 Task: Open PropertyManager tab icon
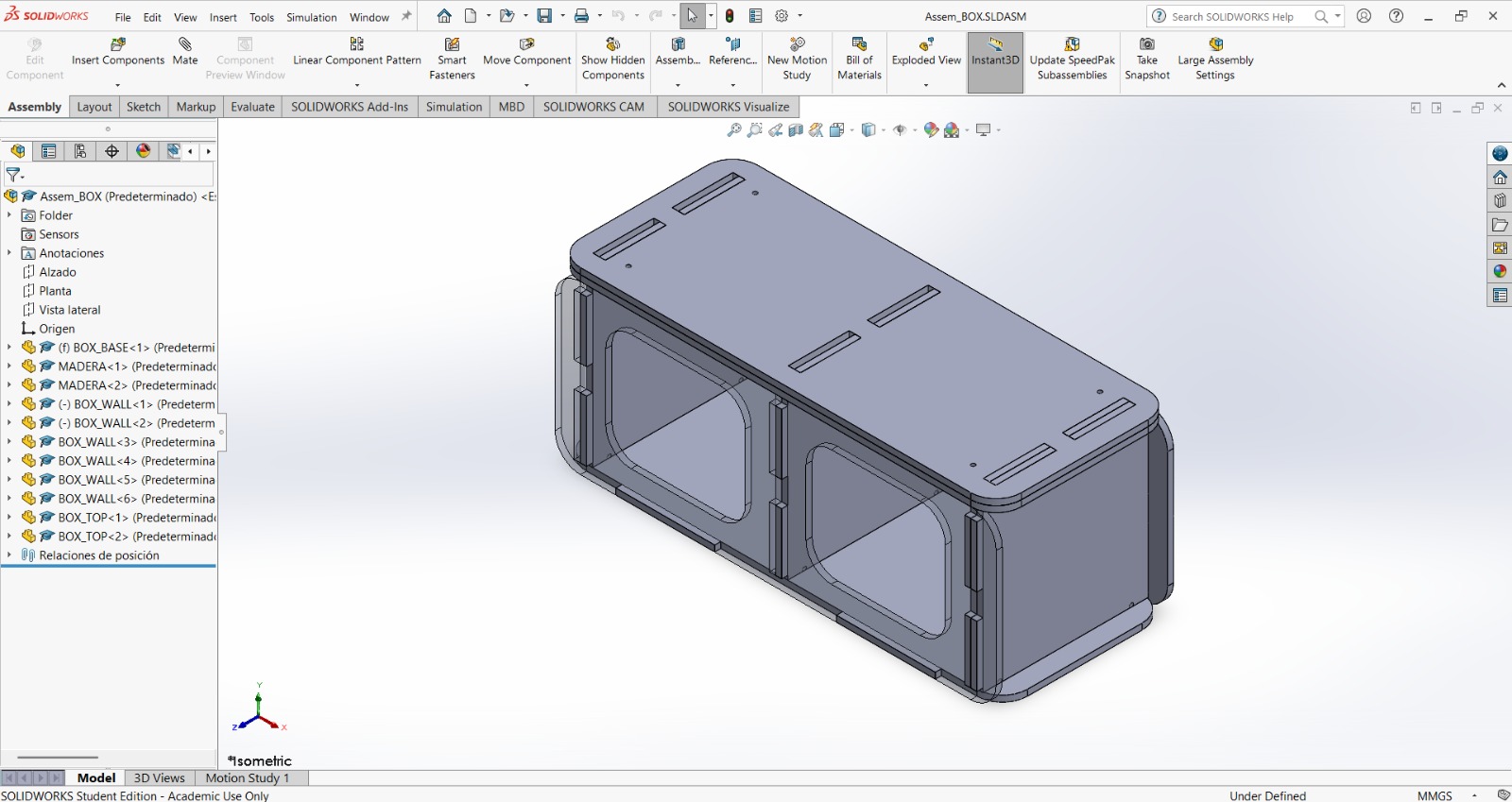pos(48,151)
